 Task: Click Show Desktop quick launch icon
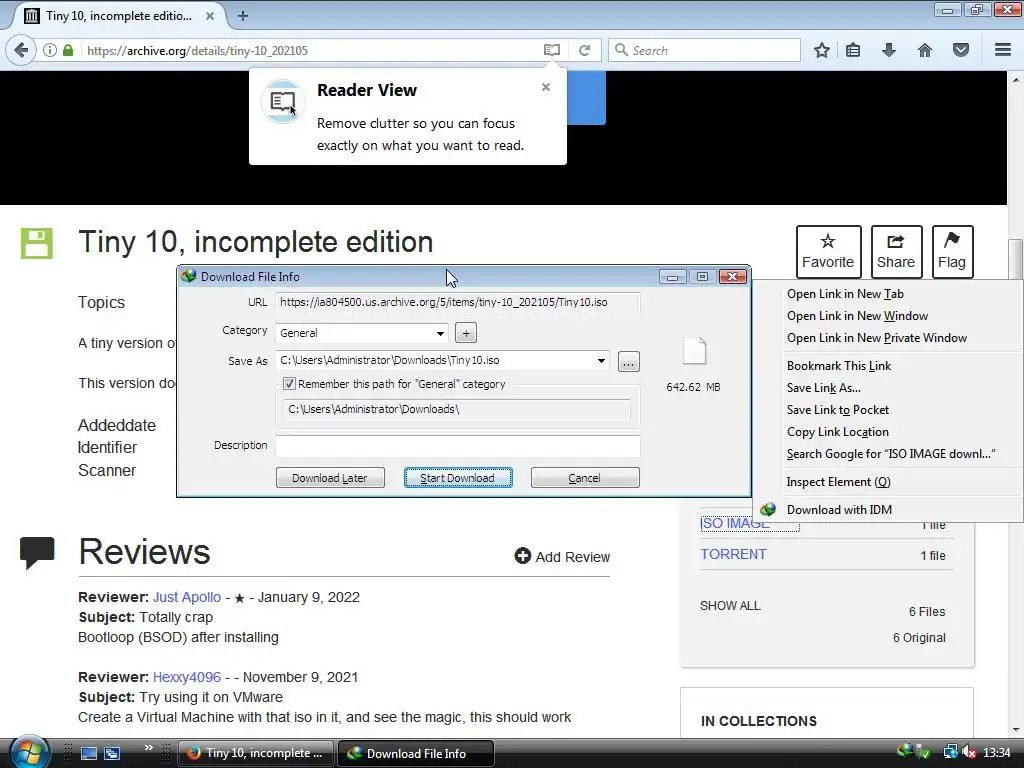coord(89,753)
